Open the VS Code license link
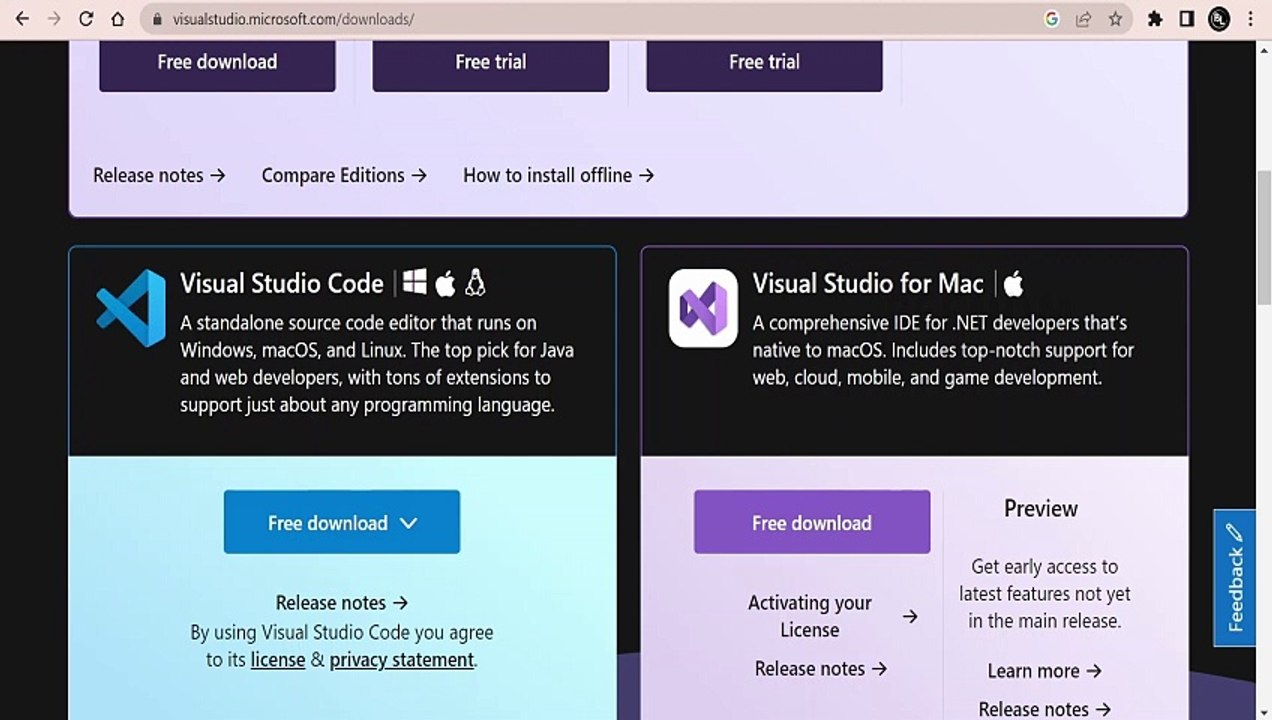The height and width of the screenshot is (720, 1272). click(278, 660)
